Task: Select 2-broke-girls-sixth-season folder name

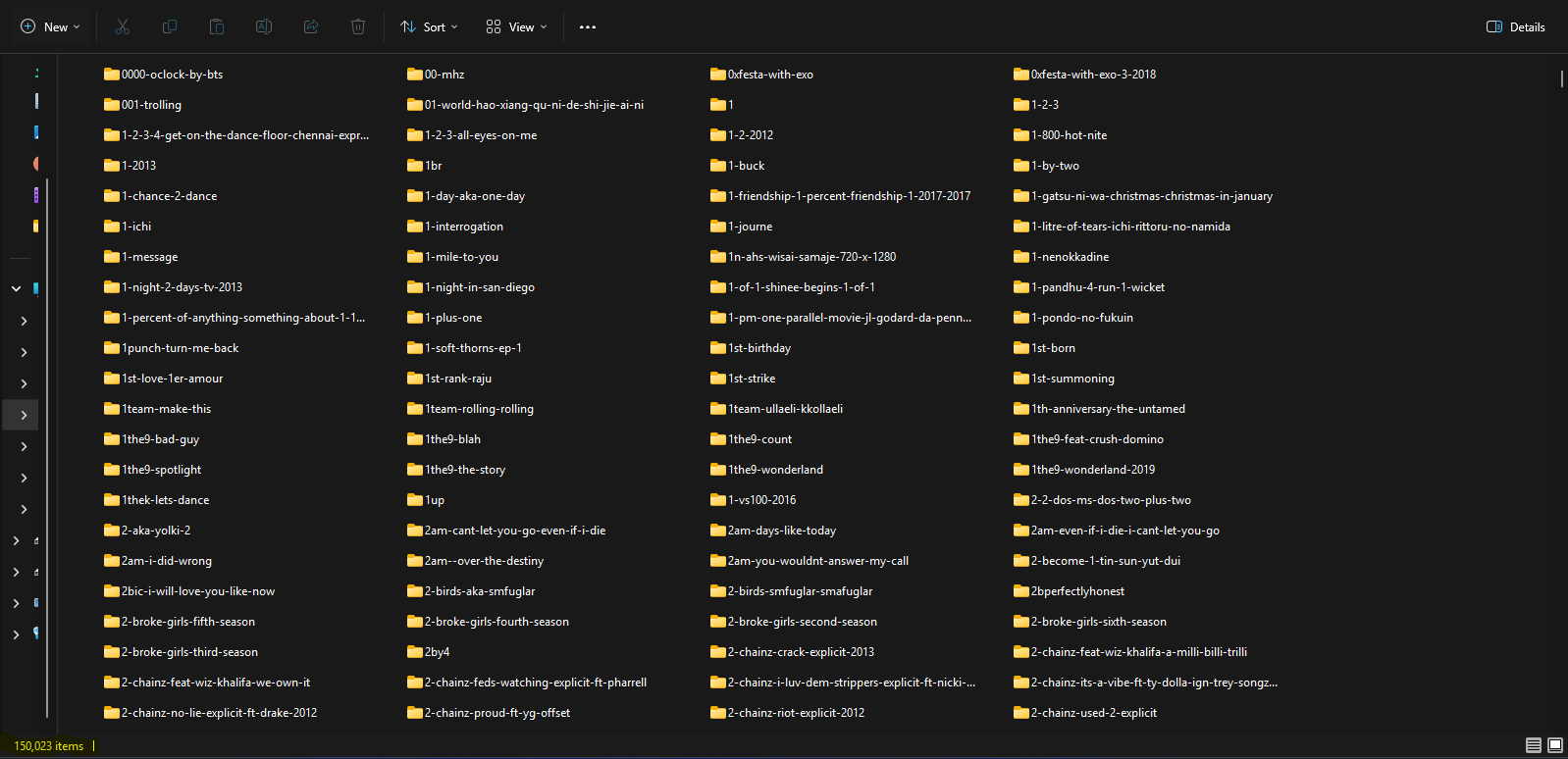Action: pyautogui.click(x=1099, y=622)
